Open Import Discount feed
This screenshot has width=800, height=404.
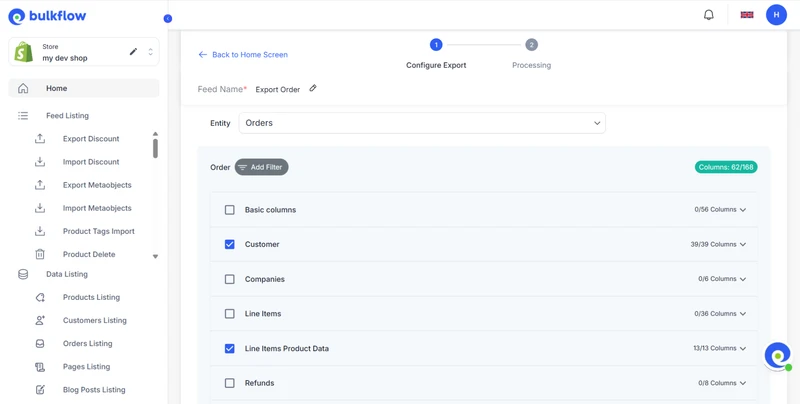91,162
